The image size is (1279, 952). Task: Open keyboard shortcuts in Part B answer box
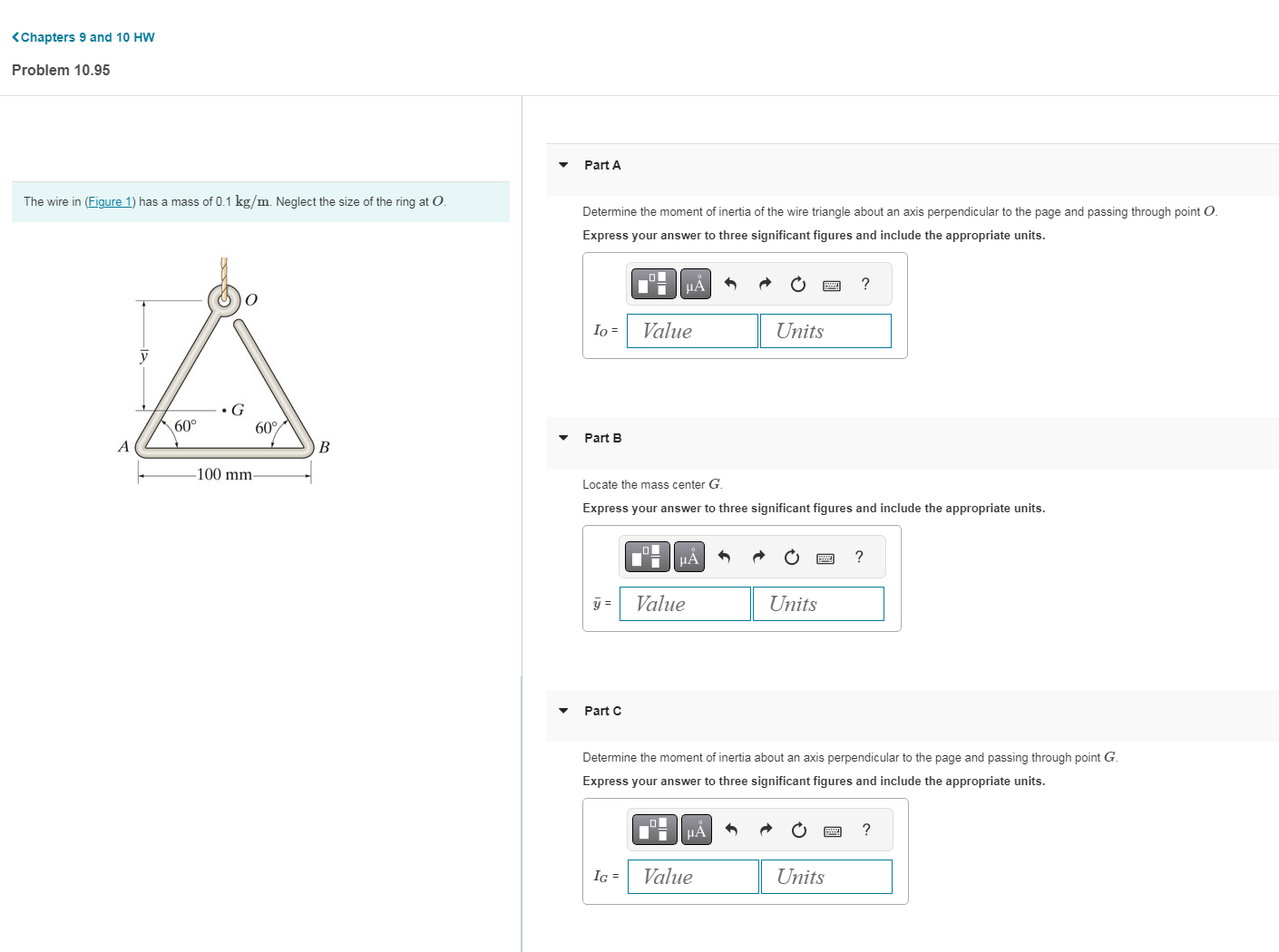pos(825,557)
